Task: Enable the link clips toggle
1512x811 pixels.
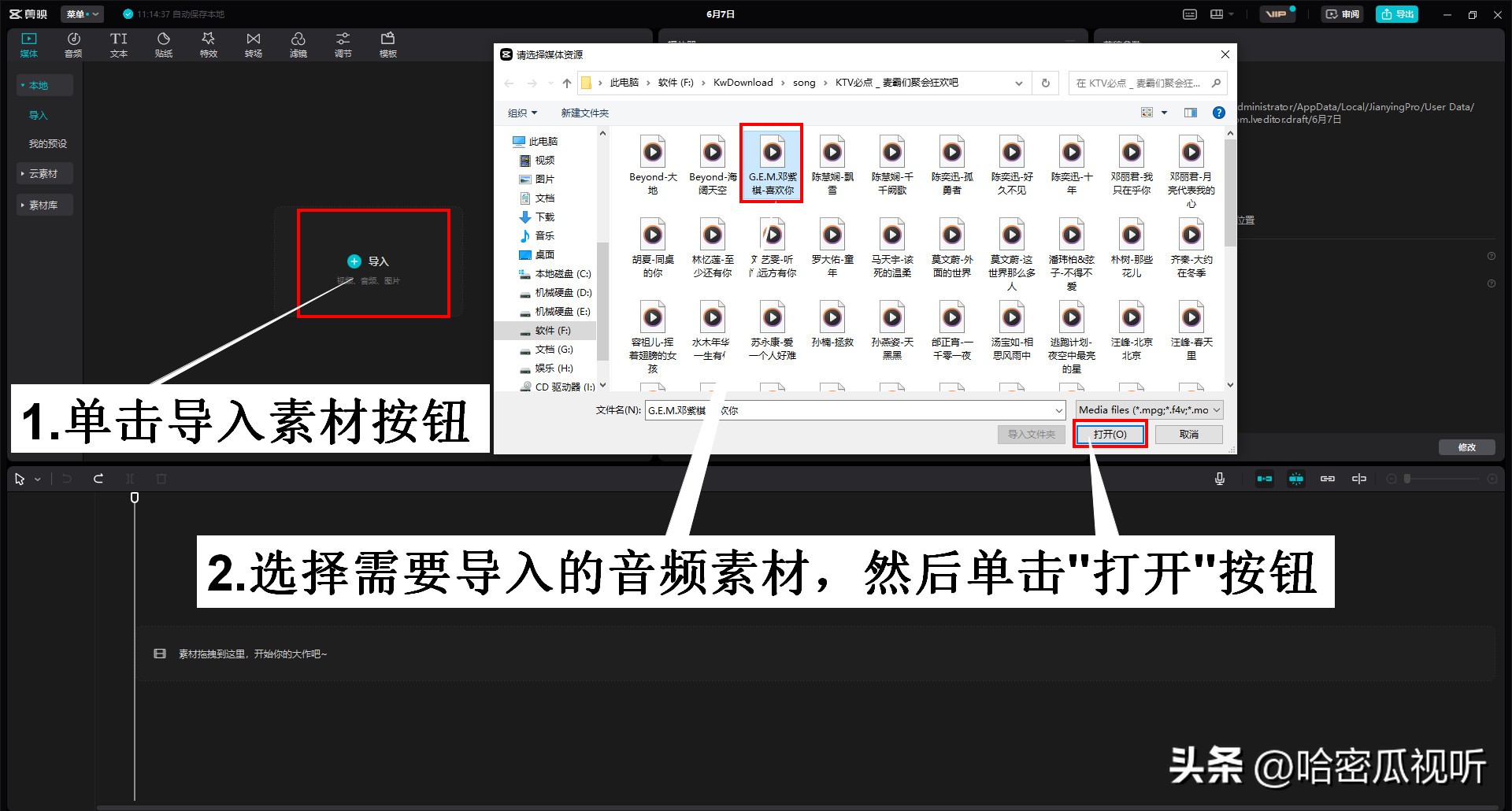Action: [x=1328, y=478]
